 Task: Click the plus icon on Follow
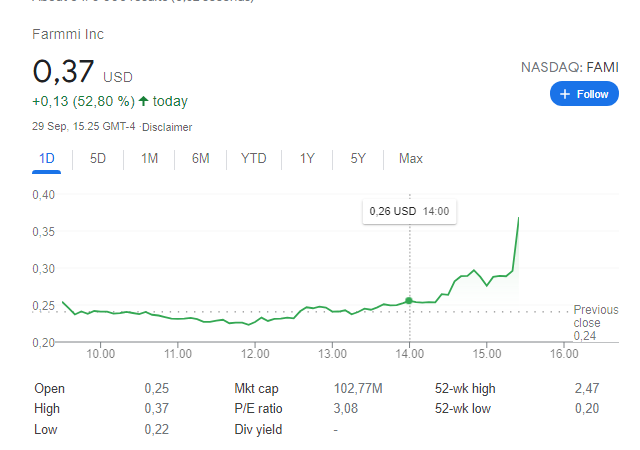[x=565, y=94]
